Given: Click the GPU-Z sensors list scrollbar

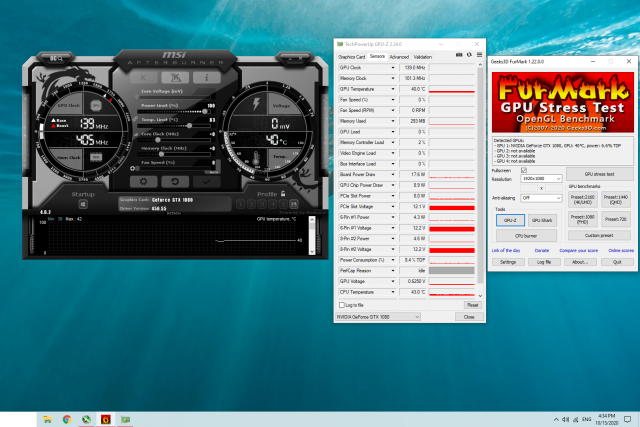Looking at the screenshot, I should (480, 176).
